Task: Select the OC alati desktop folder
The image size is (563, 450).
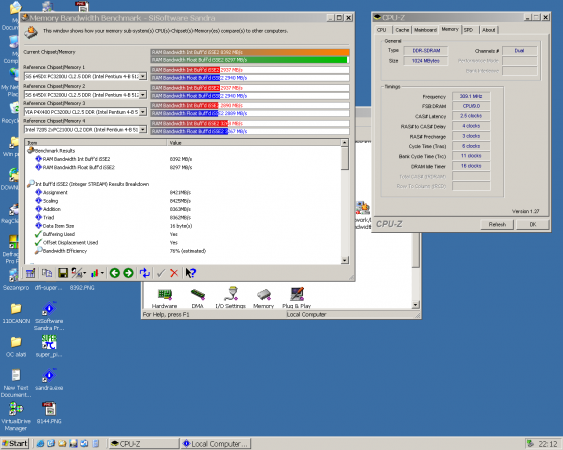Action: point(16,347)
